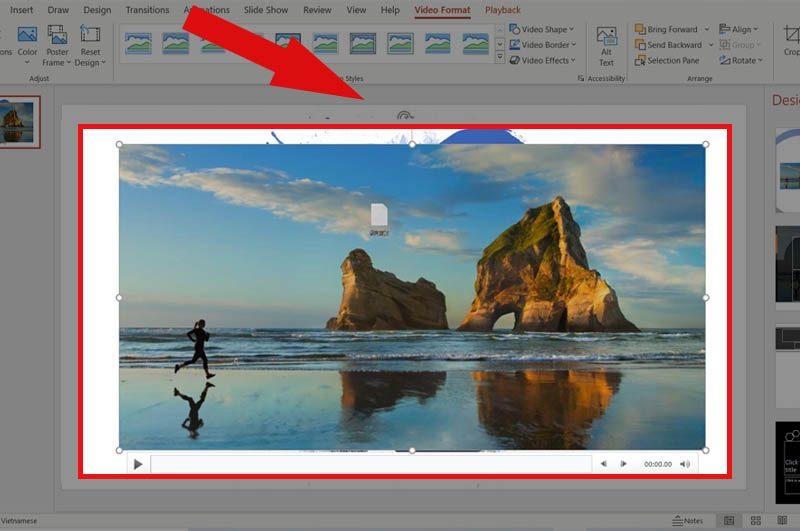Image resolution: width=800 pixels, height=531 pixels.
Task: Expand the Rotate options menu
Action: (x=741, y=61)
